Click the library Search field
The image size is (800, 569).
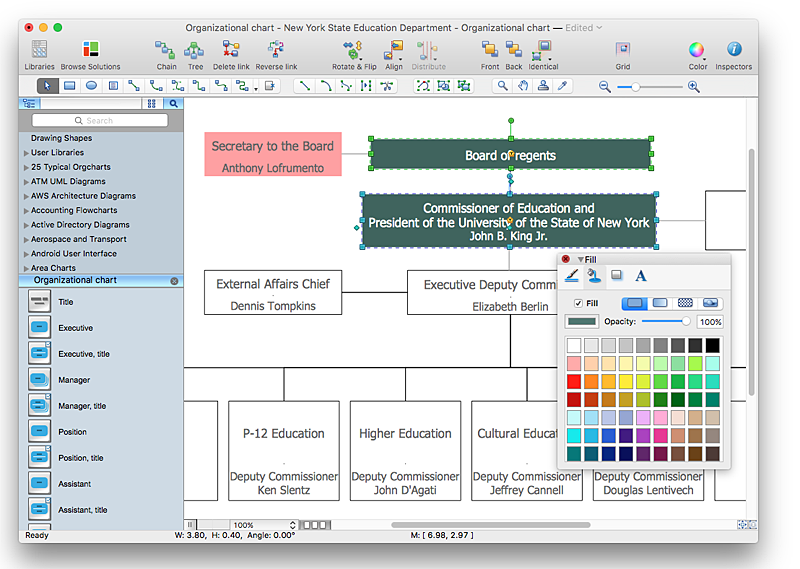point(99,120)
